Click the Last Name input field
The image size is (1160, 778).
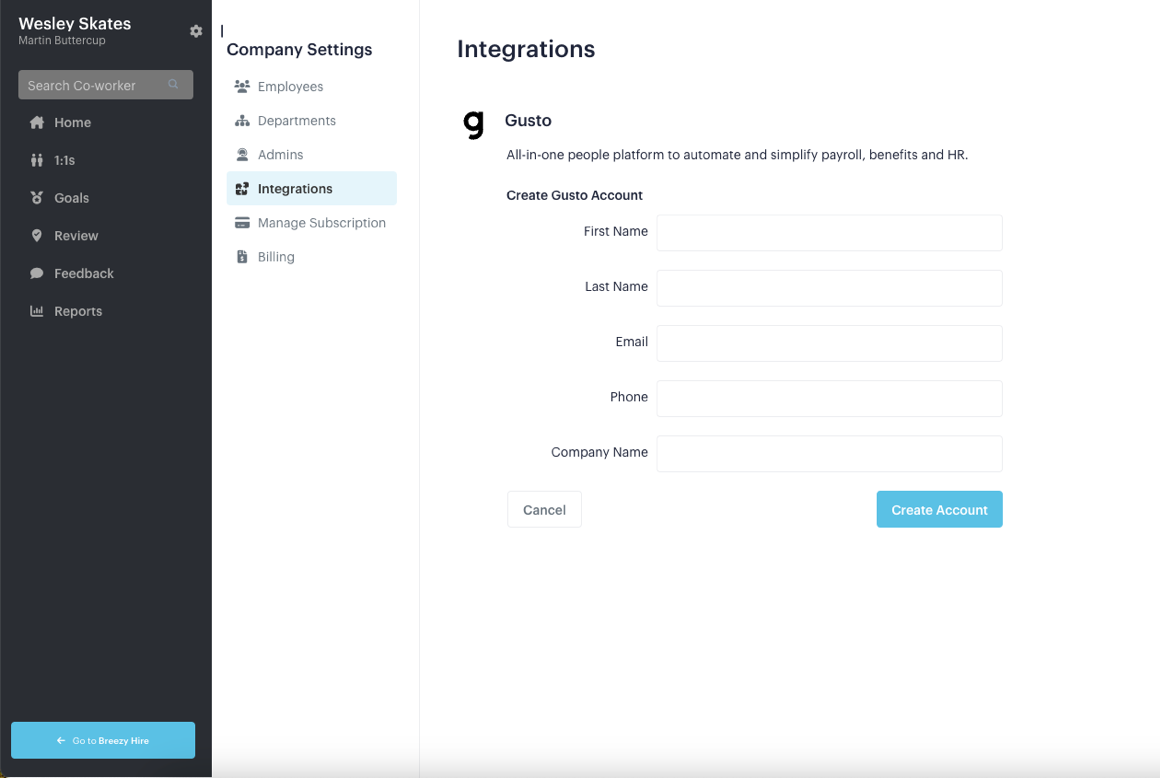click(x=829, y=288)
